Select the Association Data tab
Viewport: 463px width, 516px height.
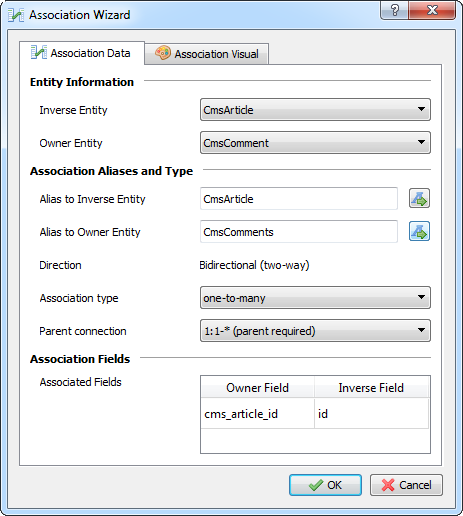click(82, 53)
